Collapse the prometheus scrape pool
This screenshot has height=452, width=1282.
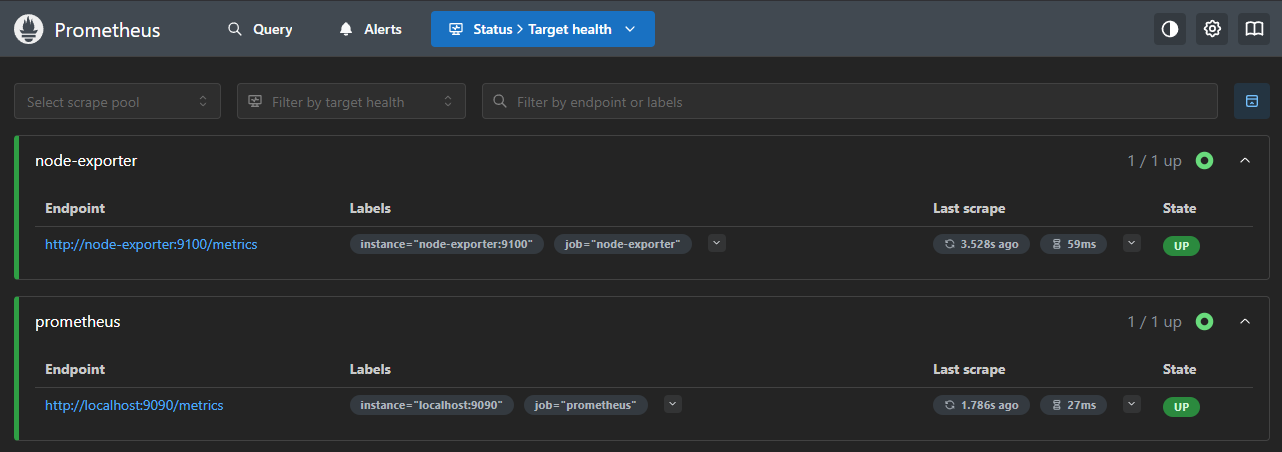[1245, 321]
